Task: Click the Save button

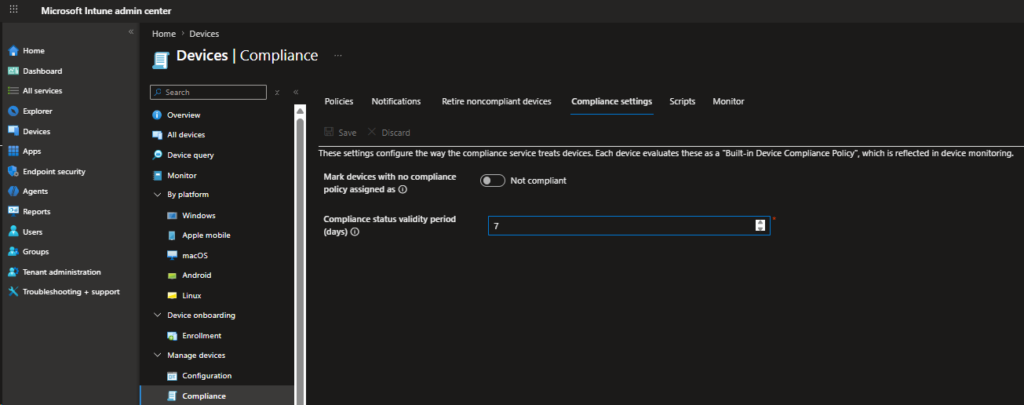Action: 340,133
